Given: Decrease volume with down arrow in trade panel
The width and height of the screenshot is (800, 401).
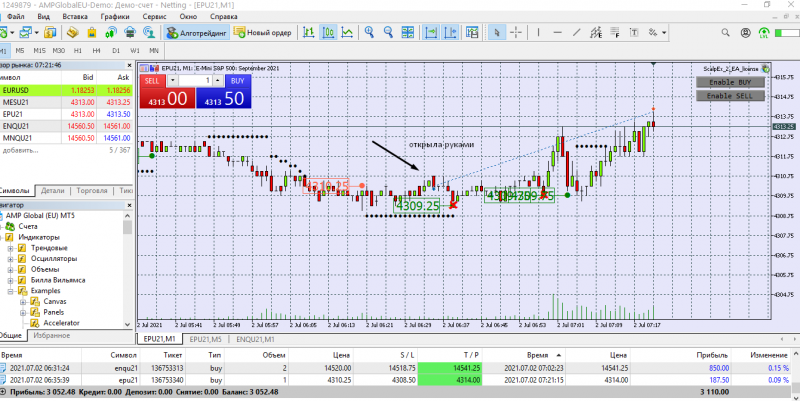Looking at the screenshot, I should [x=172, y=81].
